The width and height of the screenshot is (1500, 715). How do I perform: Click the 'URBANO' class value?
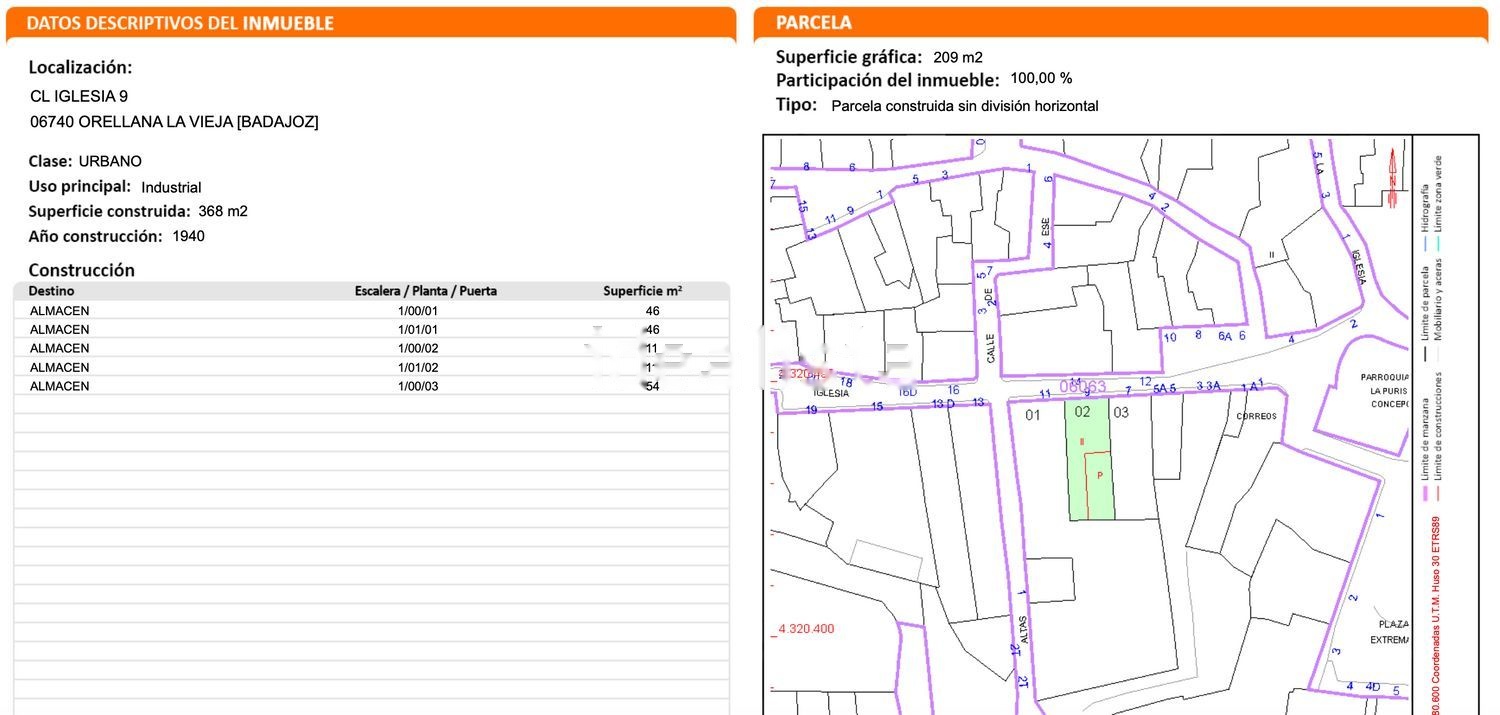click(x=110, y=161)
